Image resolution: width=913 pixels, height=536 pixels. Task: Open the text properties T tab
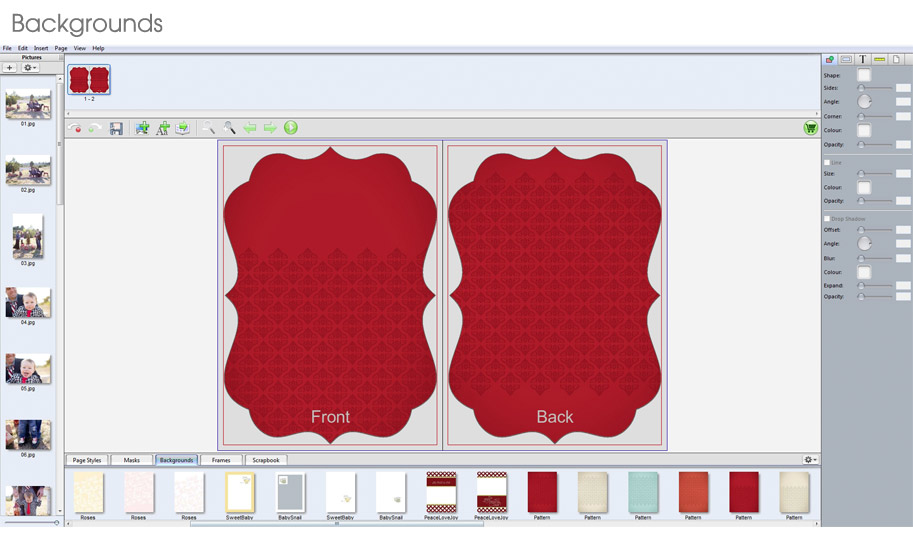(862, 59)
